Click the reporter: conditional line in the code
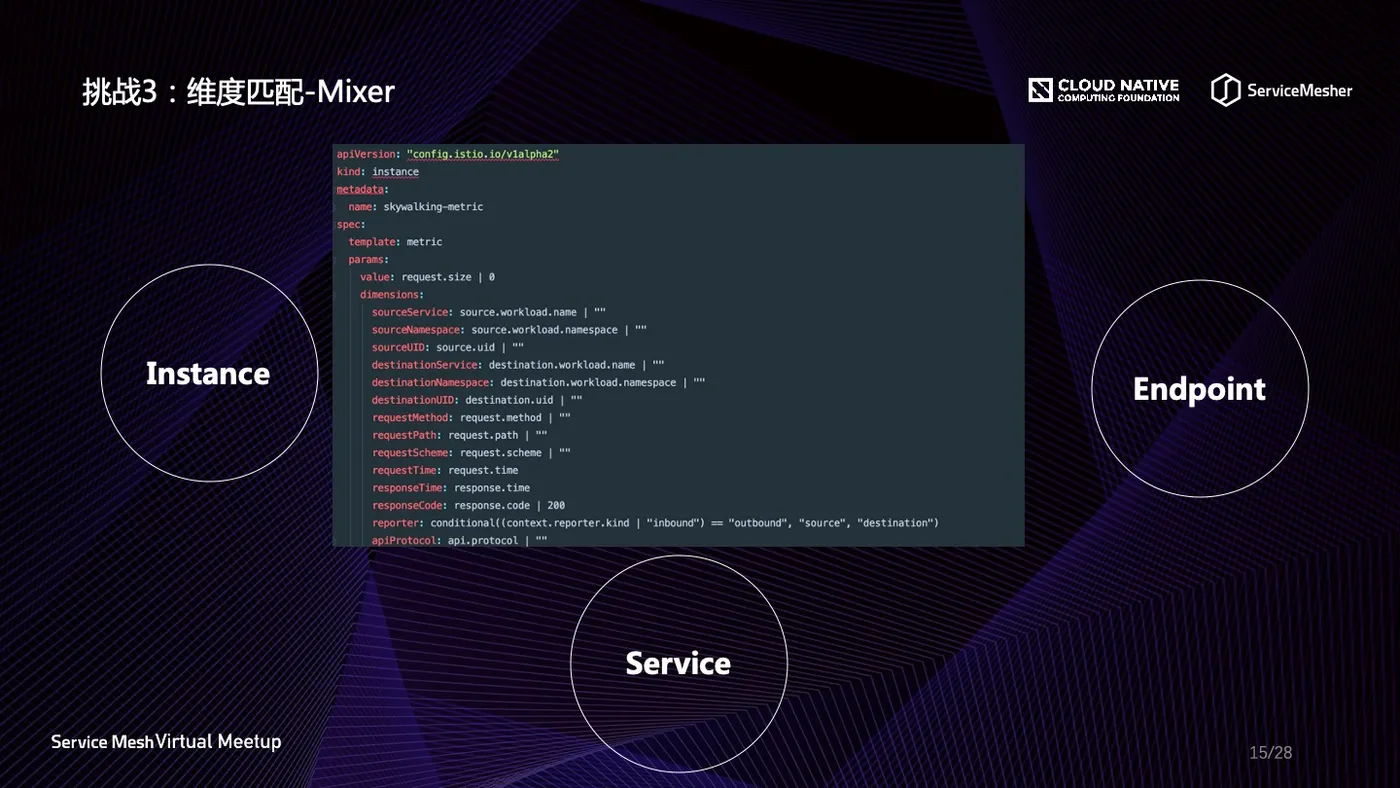This screenshot has width=1400, height=788. click(655, 523)
